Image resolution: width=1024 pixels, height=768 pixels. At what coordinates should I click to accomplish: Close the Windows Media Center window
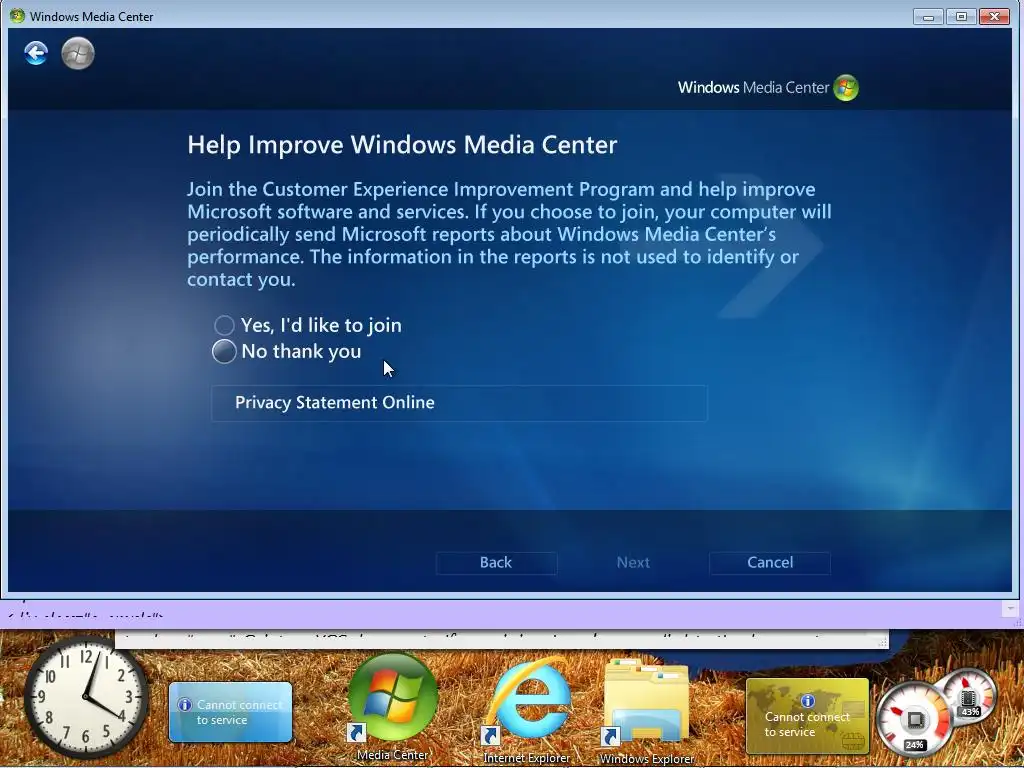(x=995, y=16)
